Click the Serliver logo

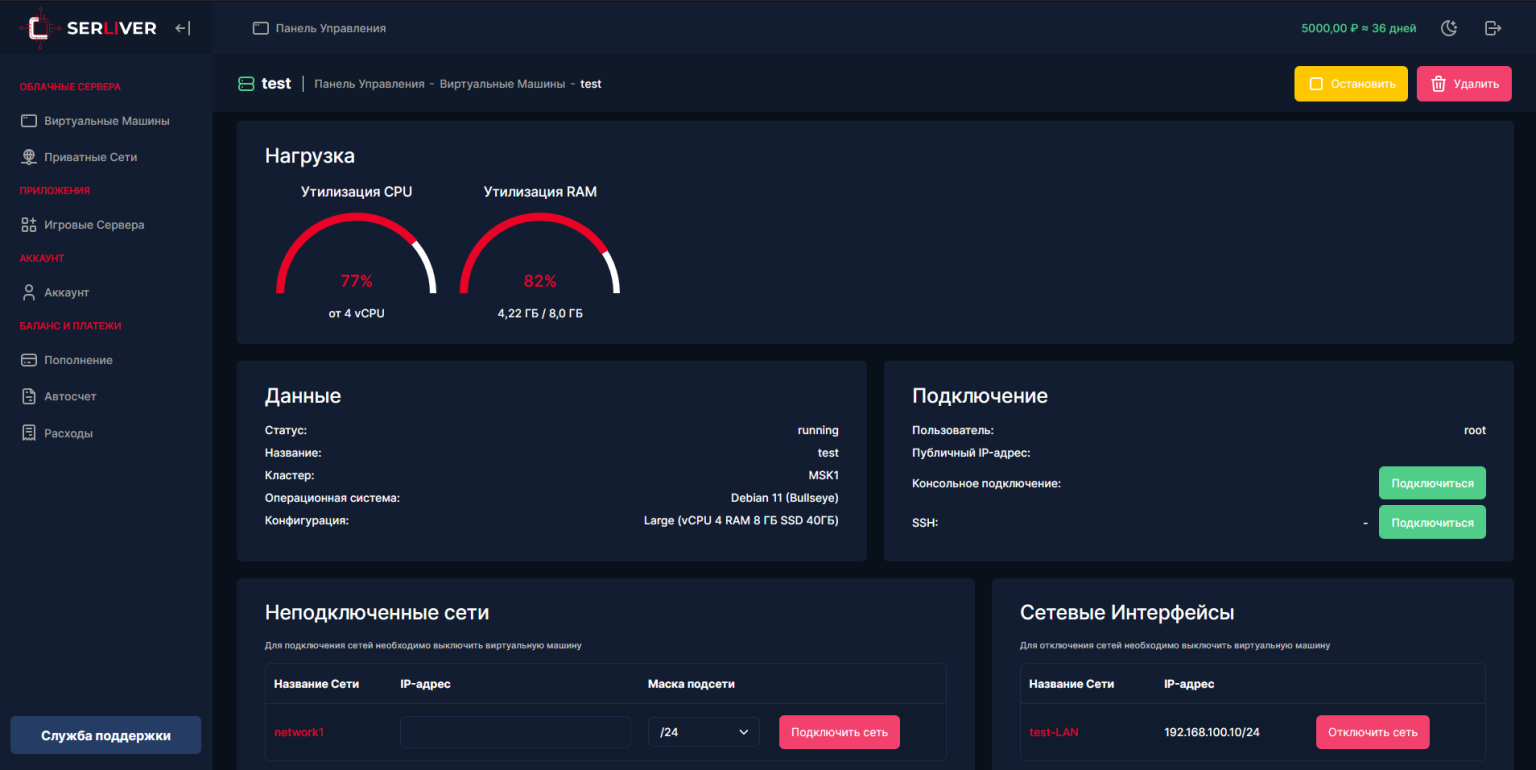(x=88, y=28)
